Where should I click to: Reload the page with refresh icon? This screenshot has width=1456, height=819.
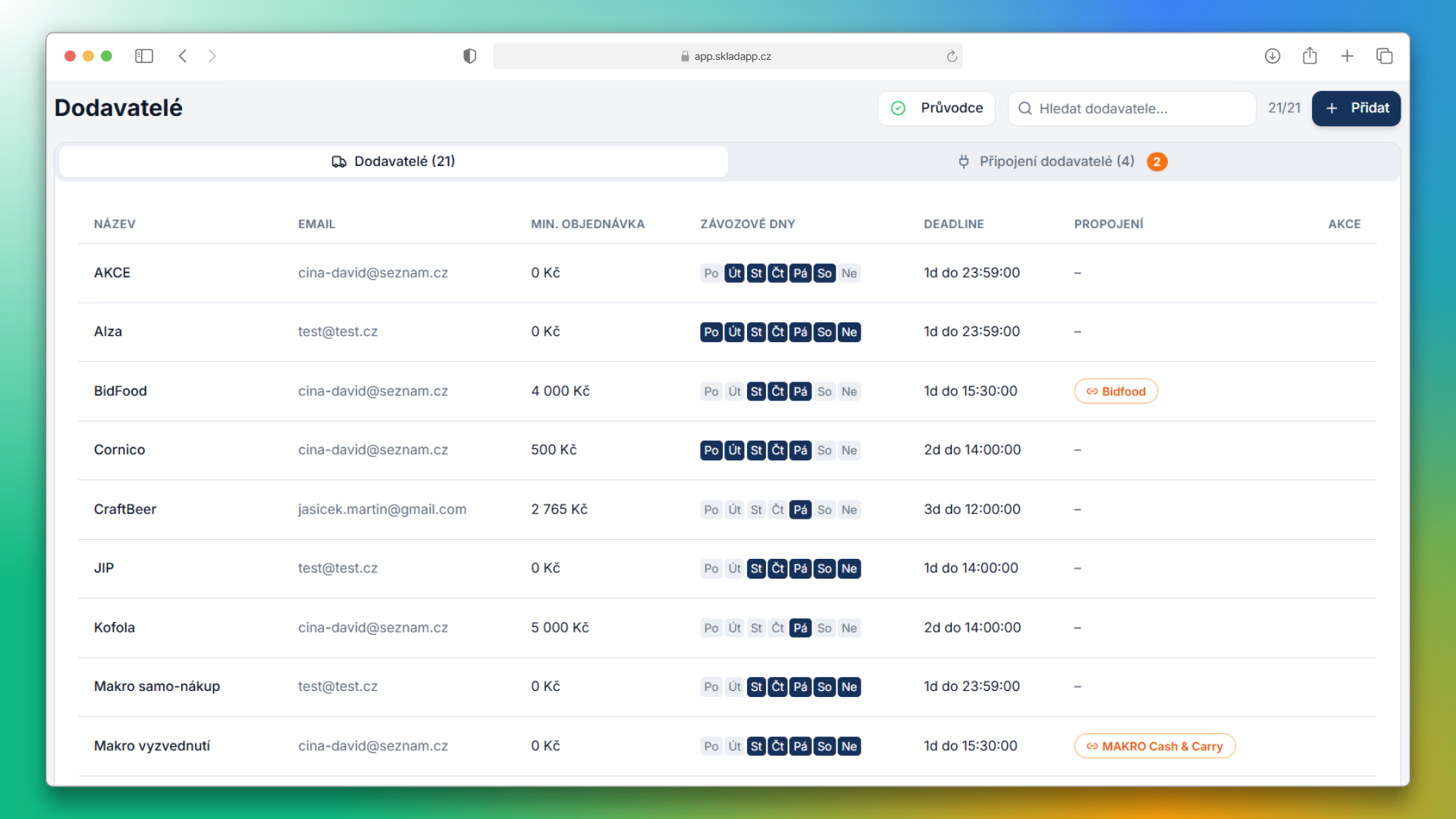click(x=952, y=56)
